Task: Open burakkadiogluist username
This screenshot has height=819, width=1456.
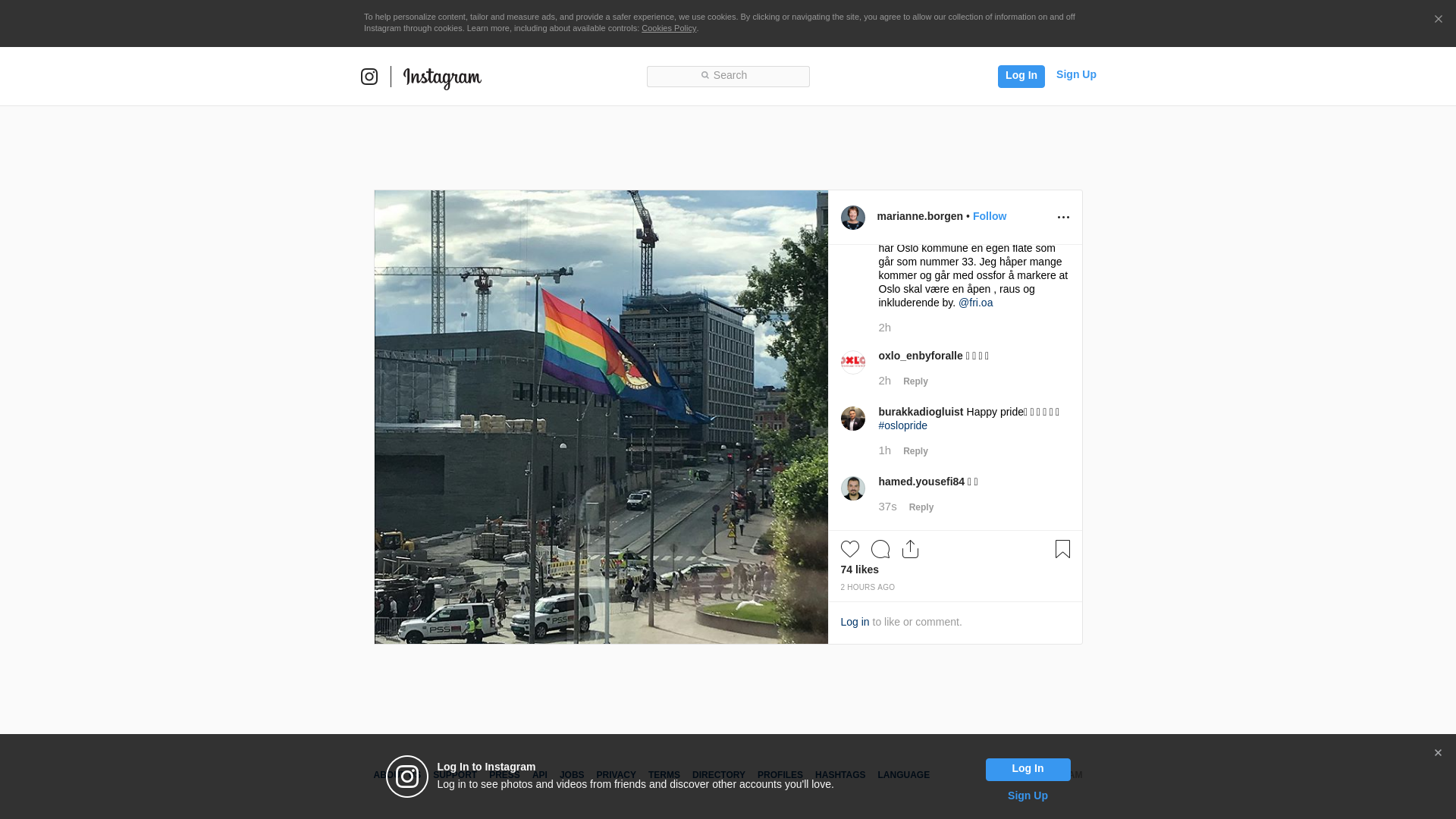Action: point(921,412)
